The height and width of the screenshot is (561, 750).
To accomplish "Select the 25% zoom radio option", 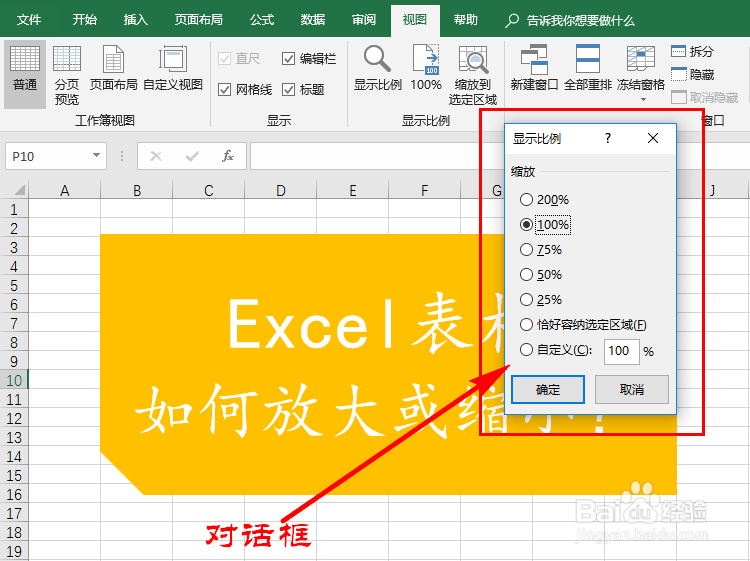I will pos(526,299).
